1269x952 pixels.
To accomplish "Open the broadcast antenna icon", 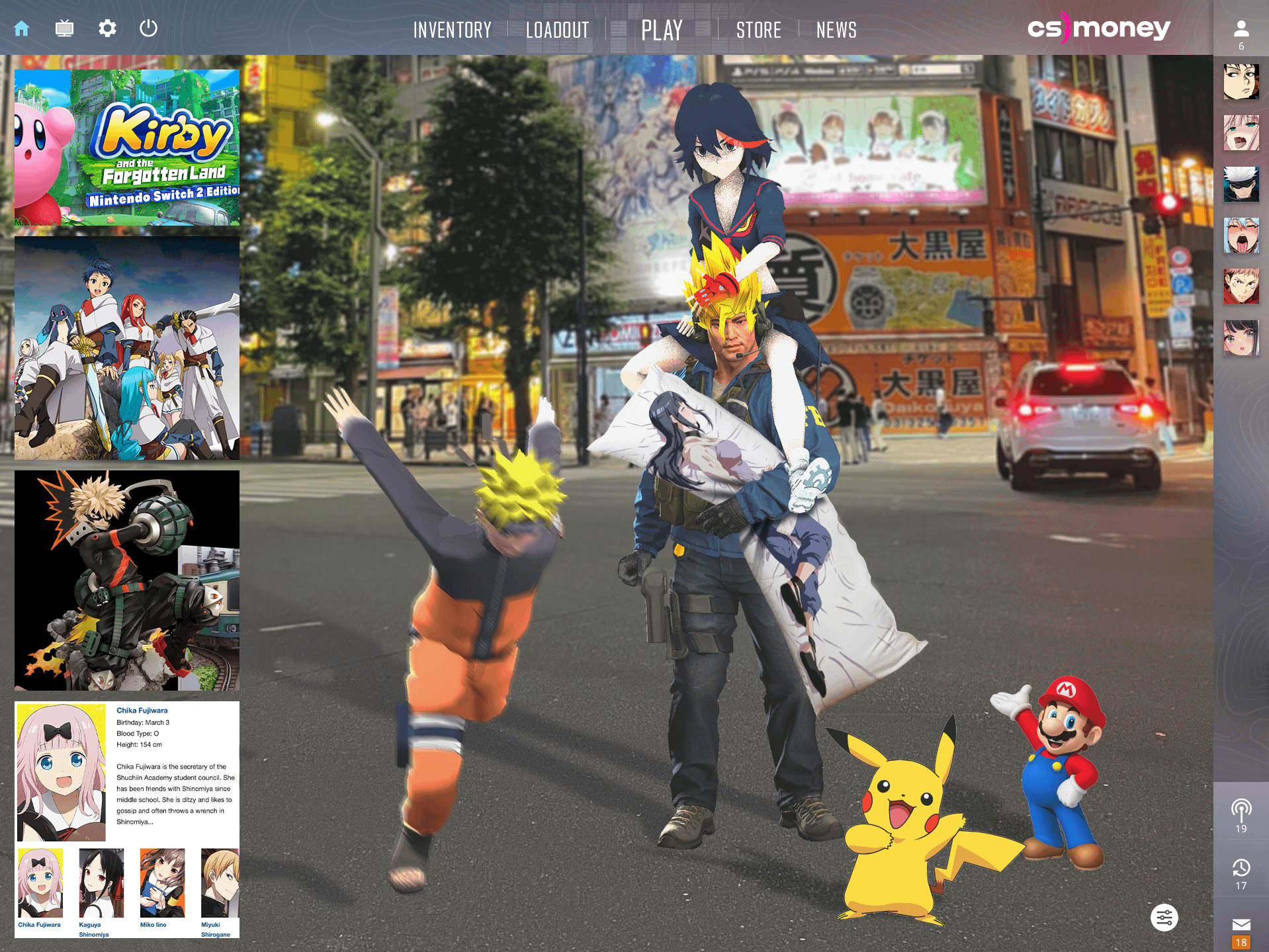I will tap(1241, 809).
